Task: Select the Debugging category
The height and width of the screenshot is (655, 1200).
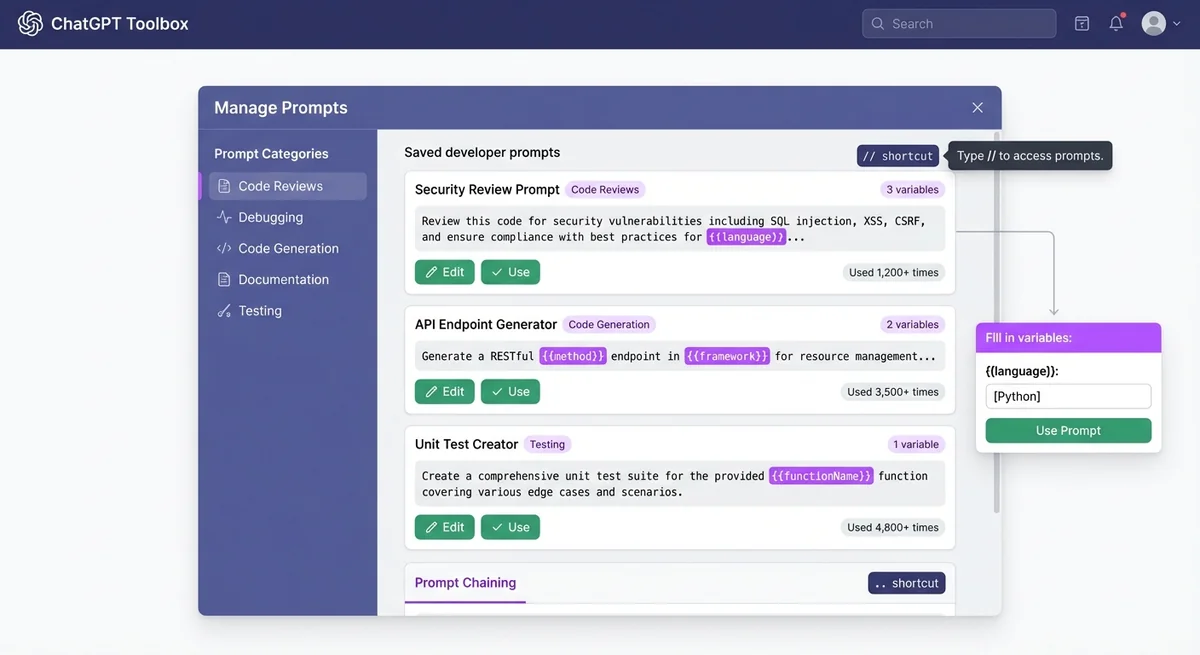Action: [270, 217]
